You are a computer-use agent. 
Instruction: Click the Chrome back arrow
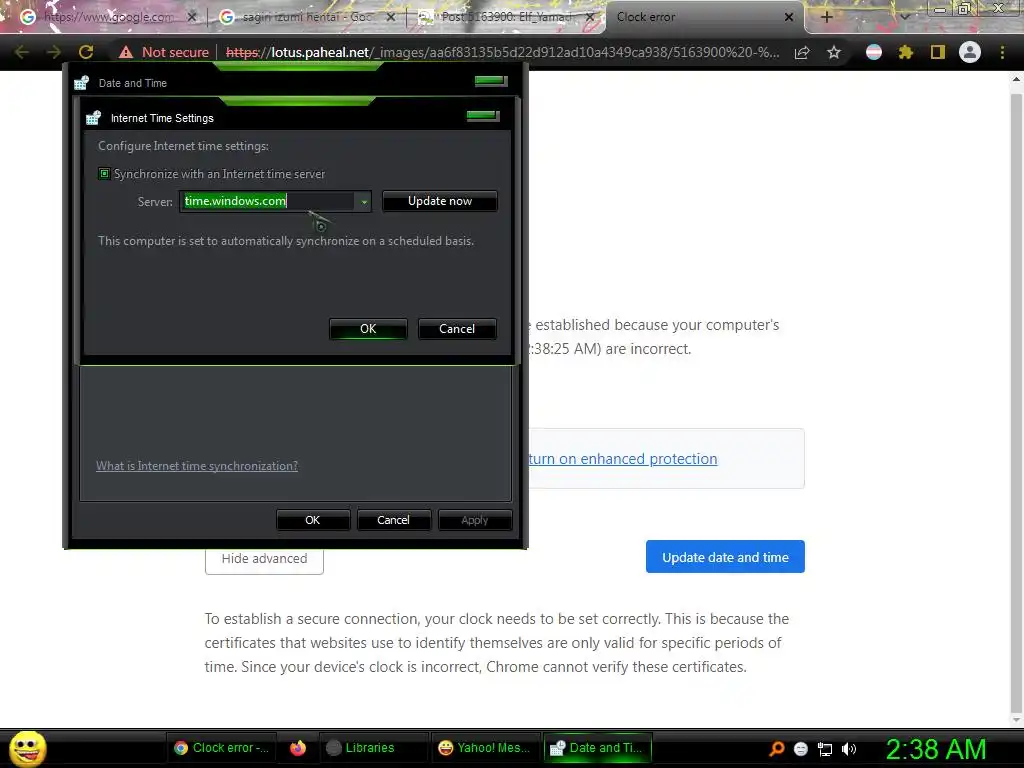coord(21,52)
